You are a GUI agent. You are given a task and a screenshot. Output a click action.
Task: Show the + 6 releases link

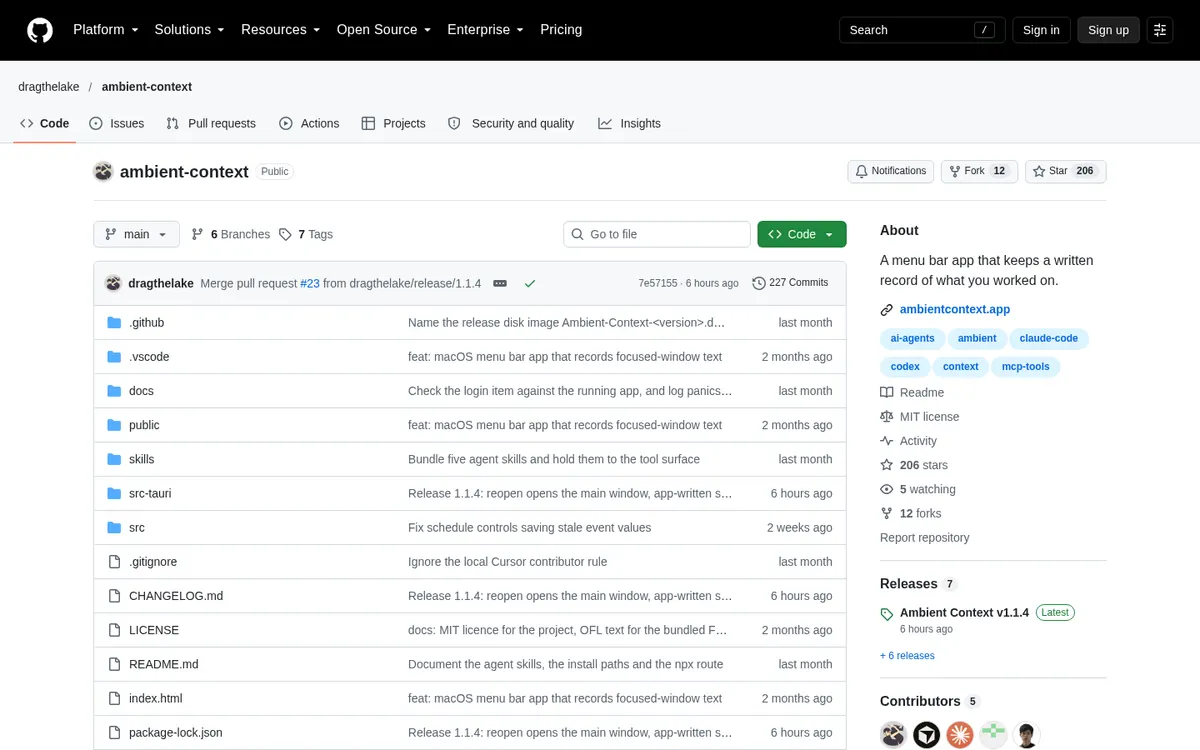point(907,656)
